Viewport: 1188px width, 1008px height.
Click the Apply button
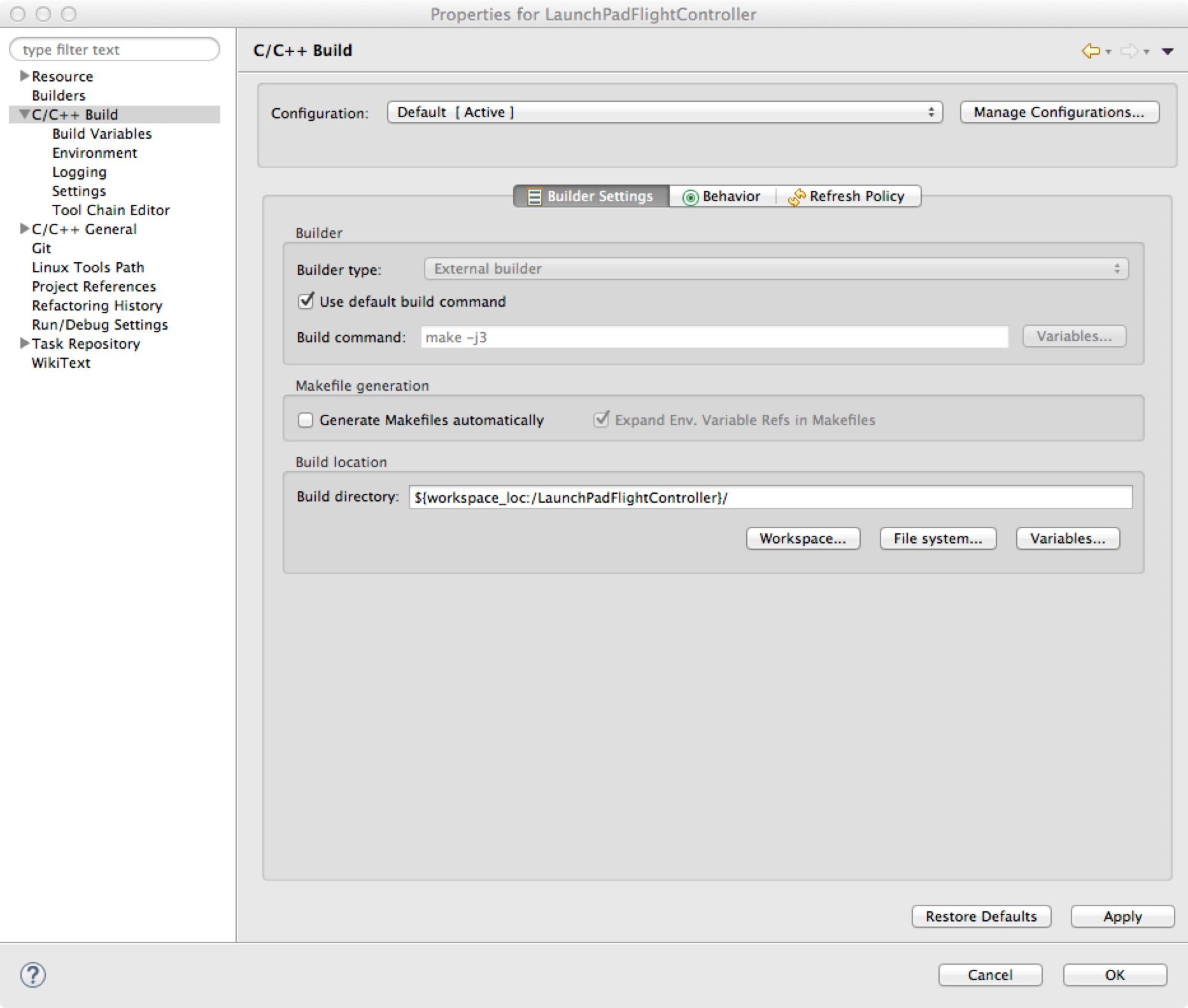[x=1122, y=916]
